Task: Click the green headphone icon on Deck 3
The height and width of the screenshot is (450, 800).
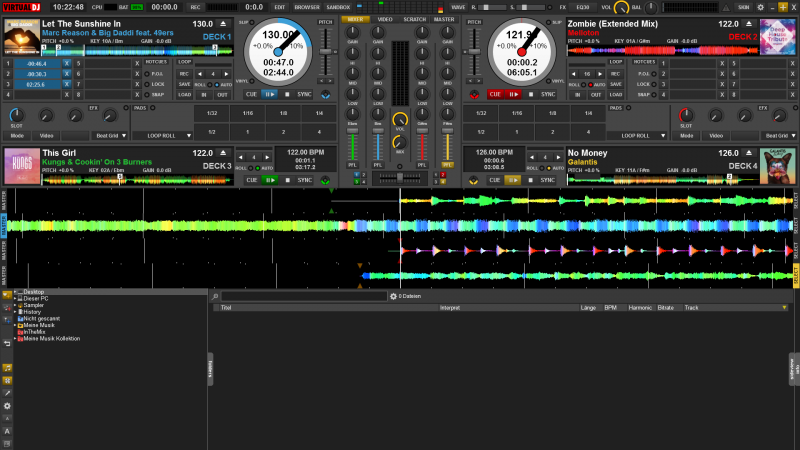Action: (326, 180)
